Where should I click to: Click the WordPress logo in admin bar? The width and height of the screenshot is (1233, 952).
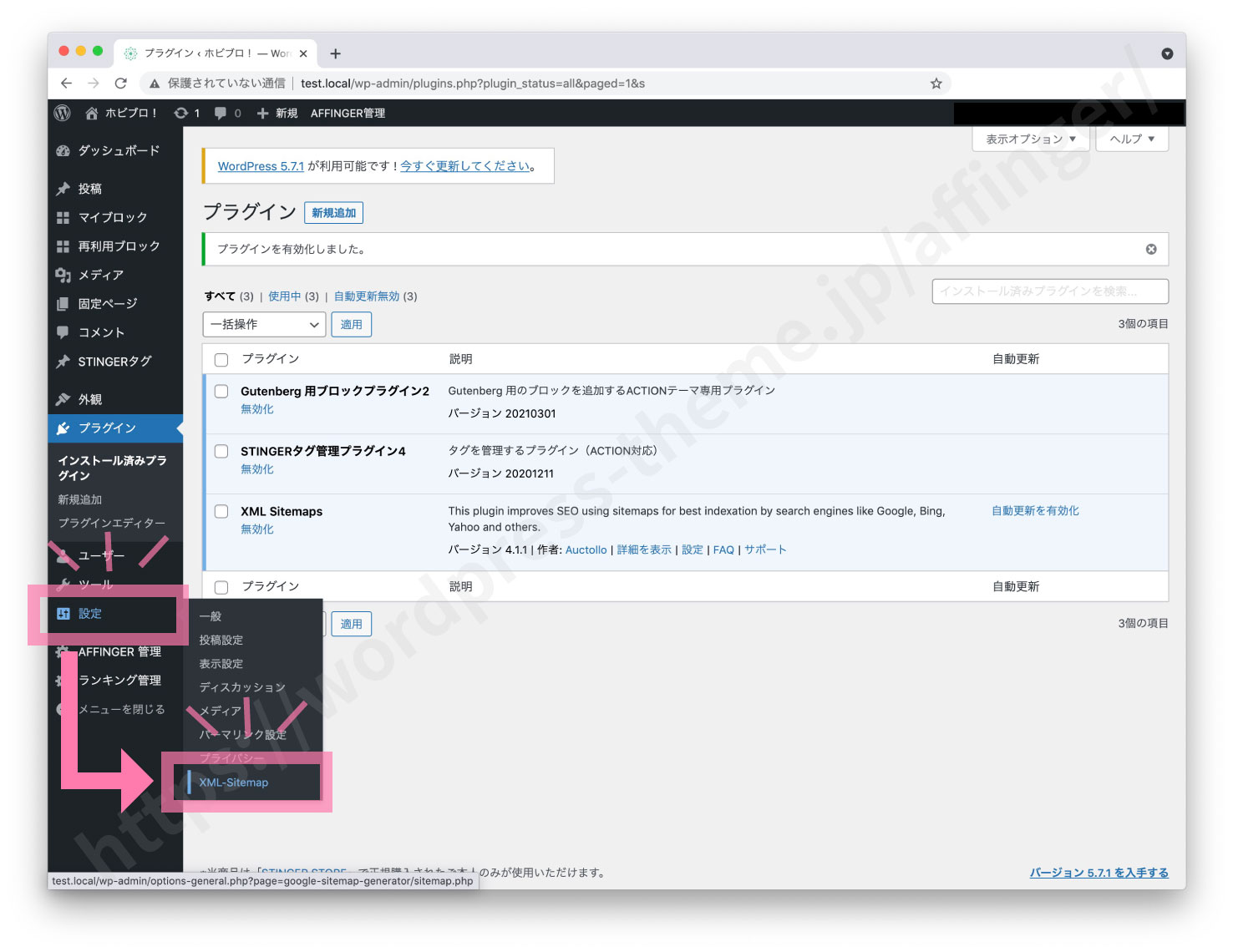pos(62,113)
